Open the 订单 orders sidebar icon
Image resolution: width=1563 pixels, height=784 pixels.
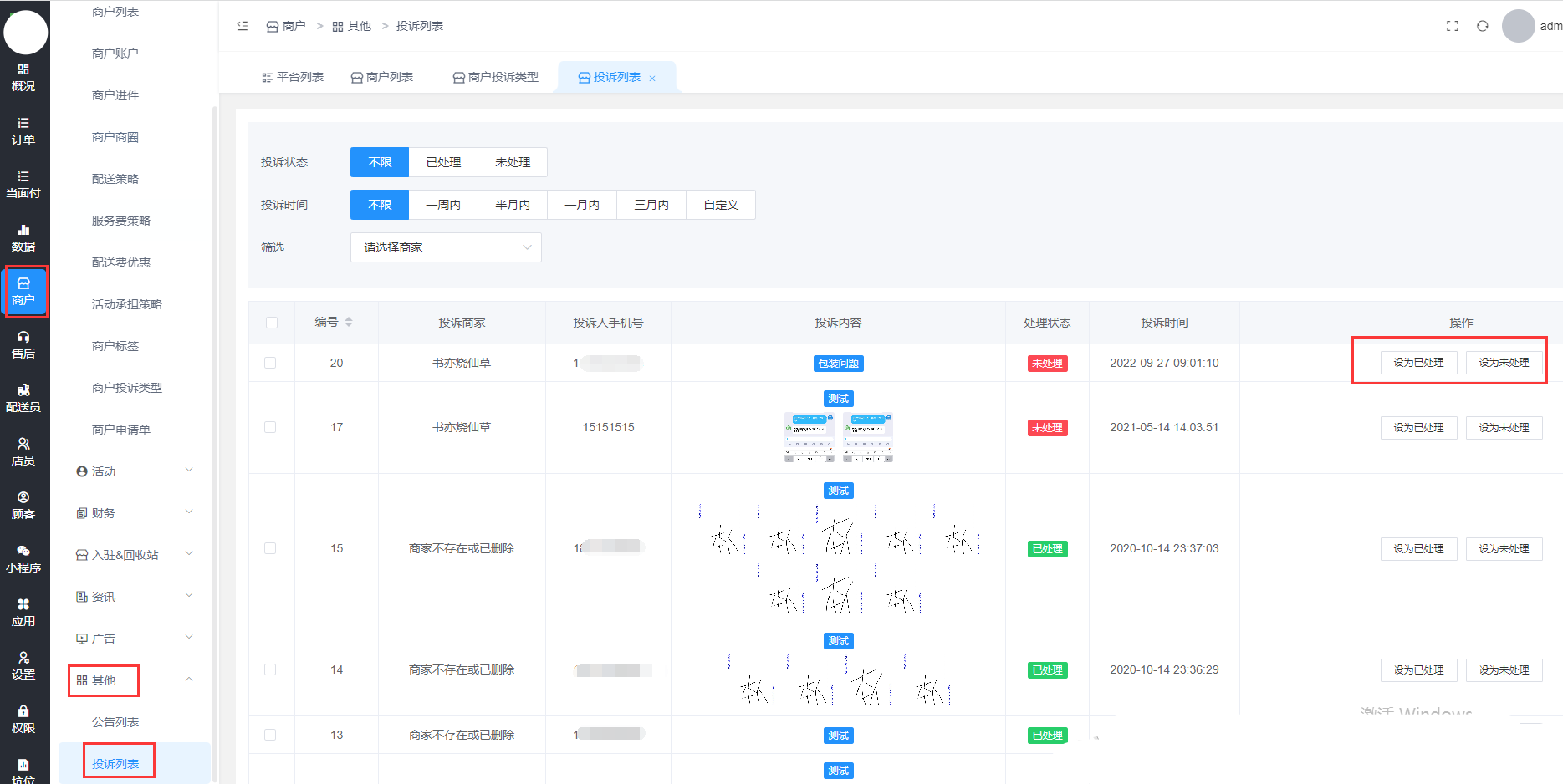coord(23,130)
